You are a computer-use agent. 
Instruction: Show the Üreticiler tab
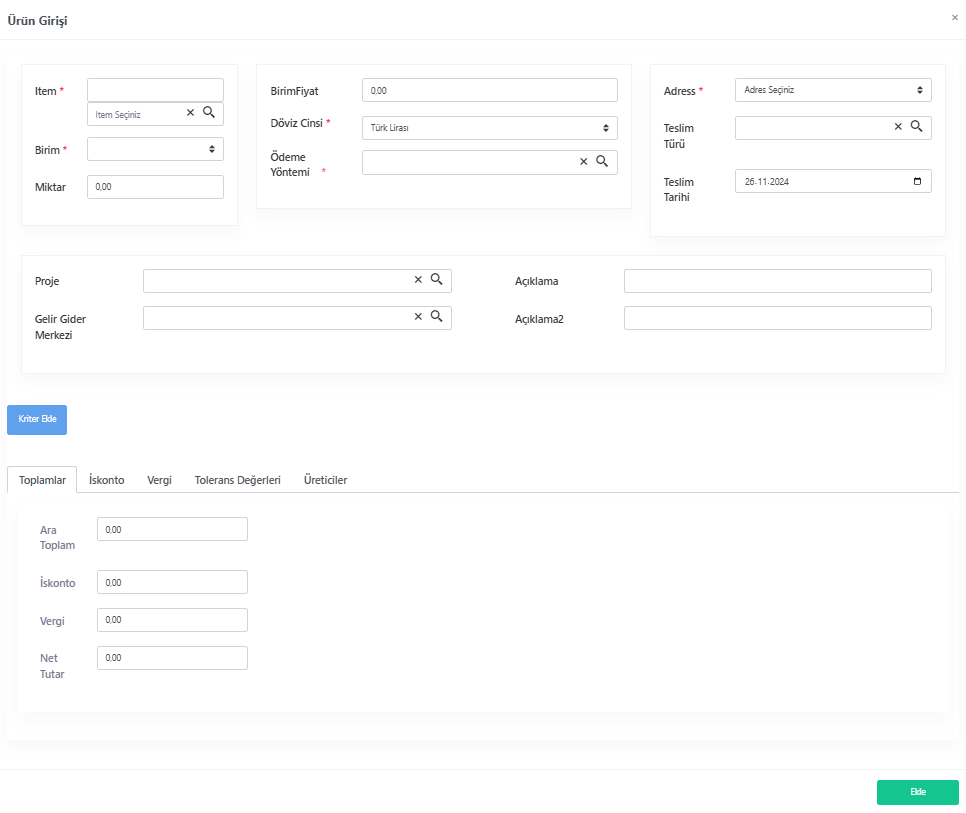coord(325,480)
